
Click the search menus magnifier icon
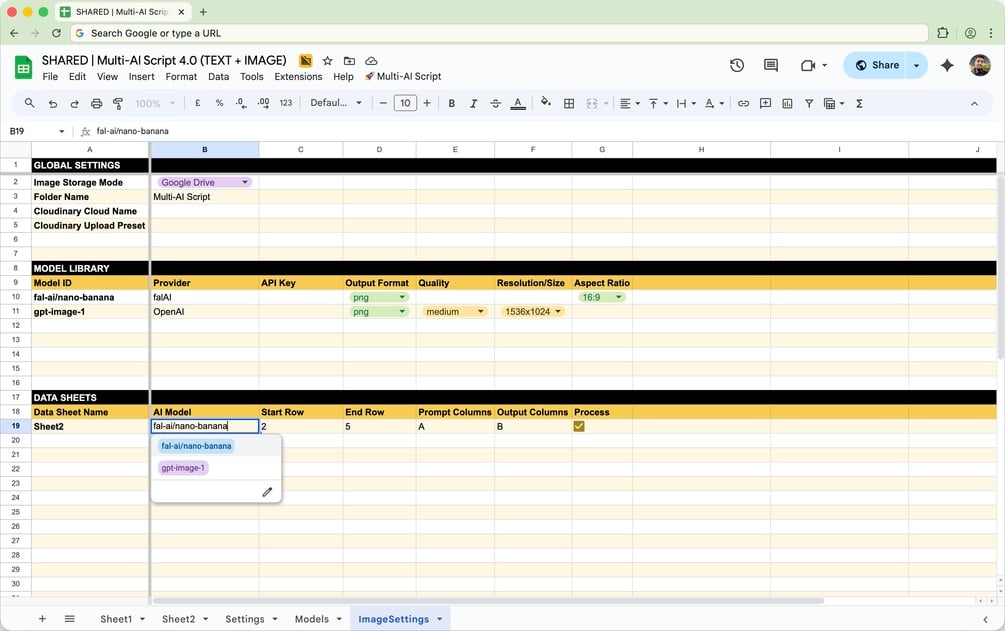(x=29, y=103)
